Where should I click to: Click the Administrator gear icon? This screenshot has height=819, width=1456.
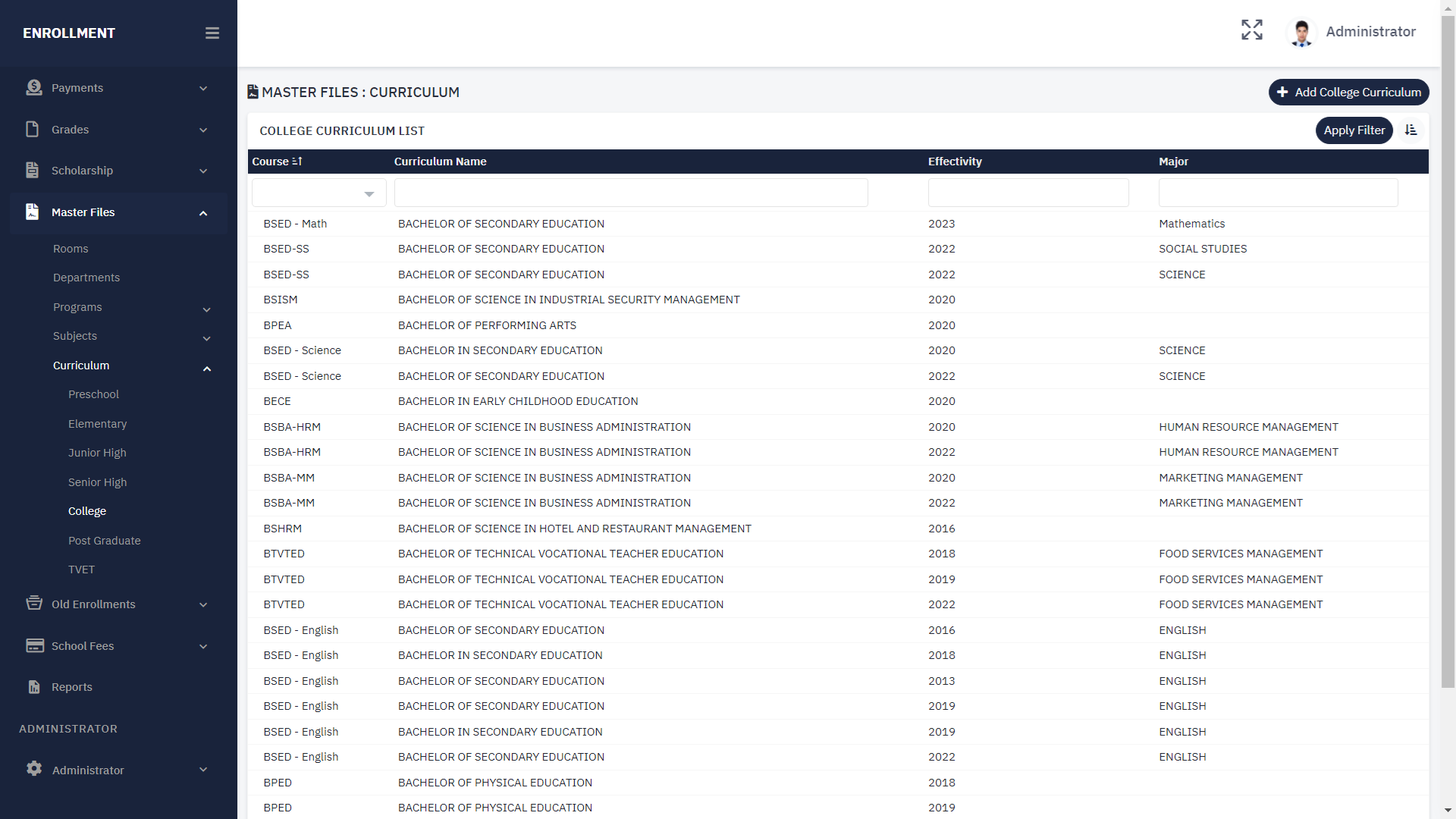34,769
